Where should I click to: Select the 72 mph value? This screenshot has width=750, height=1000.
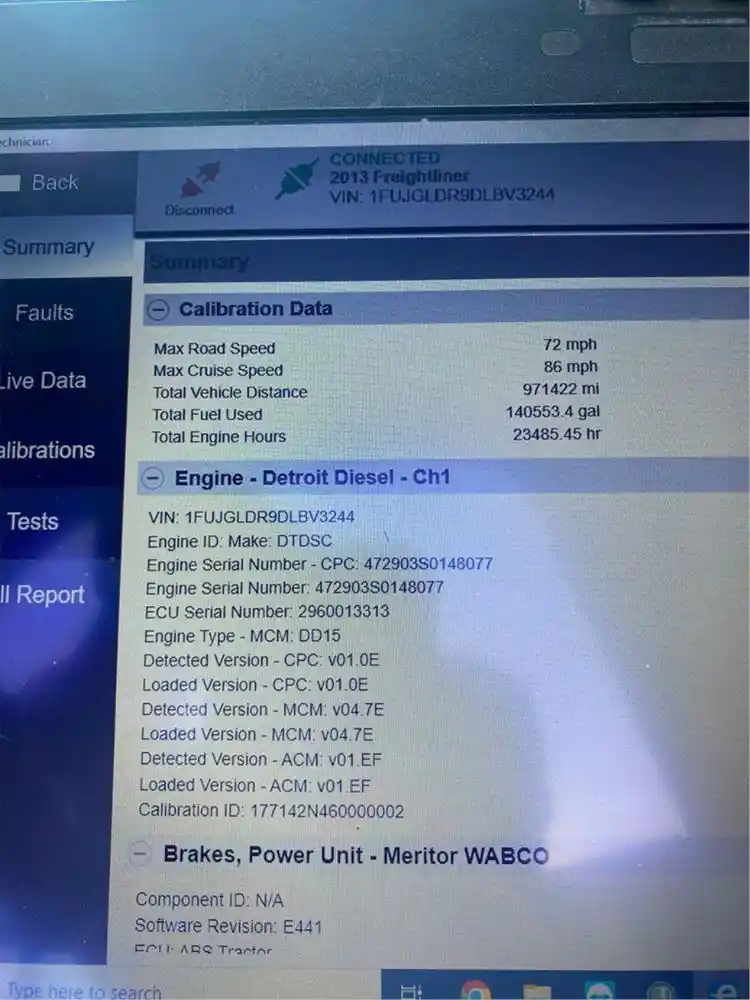570,344
